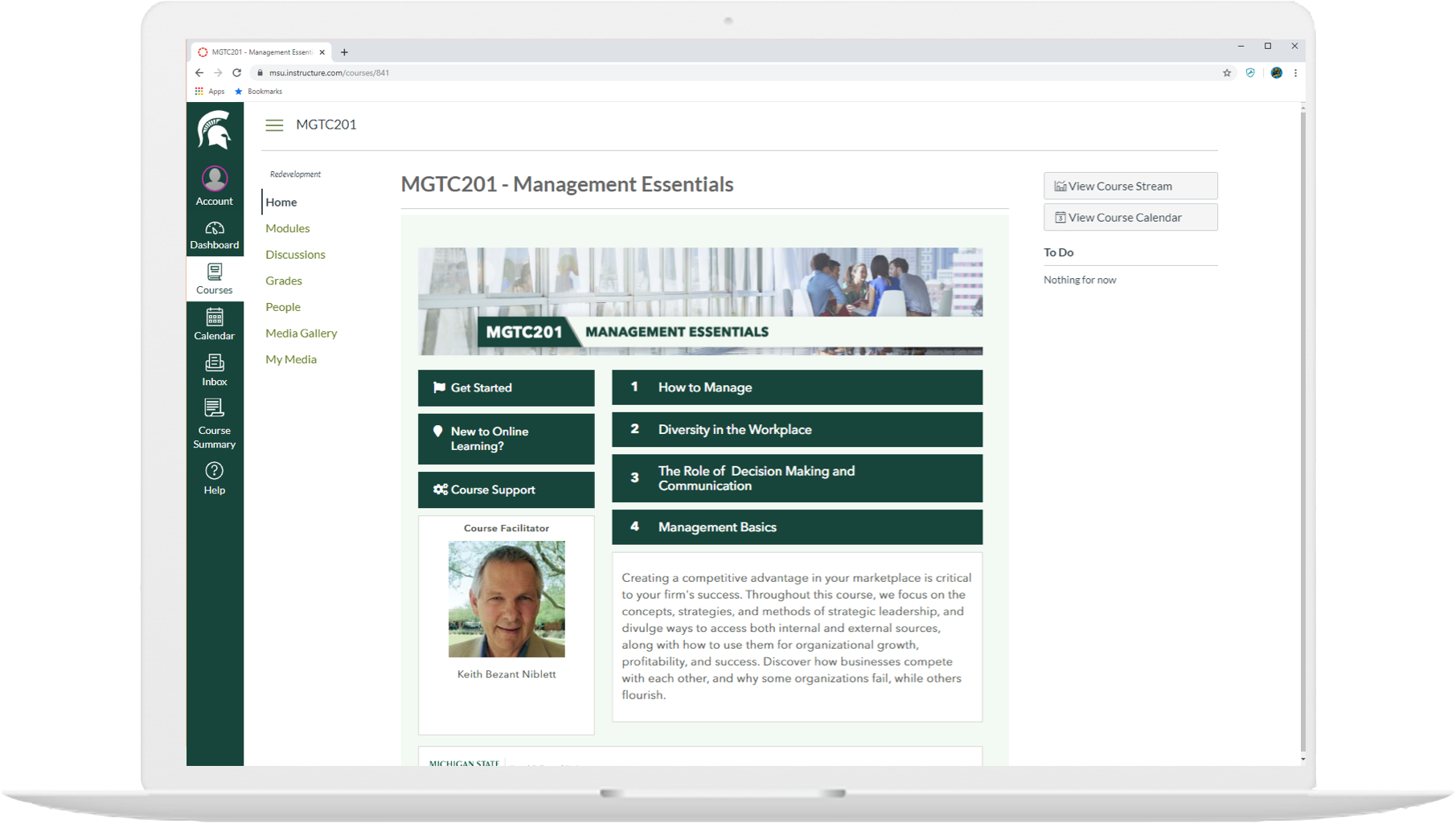Open the Calendar in global navigation
The width and height of the screenshot is (1456, 823).
click(214, 324)
